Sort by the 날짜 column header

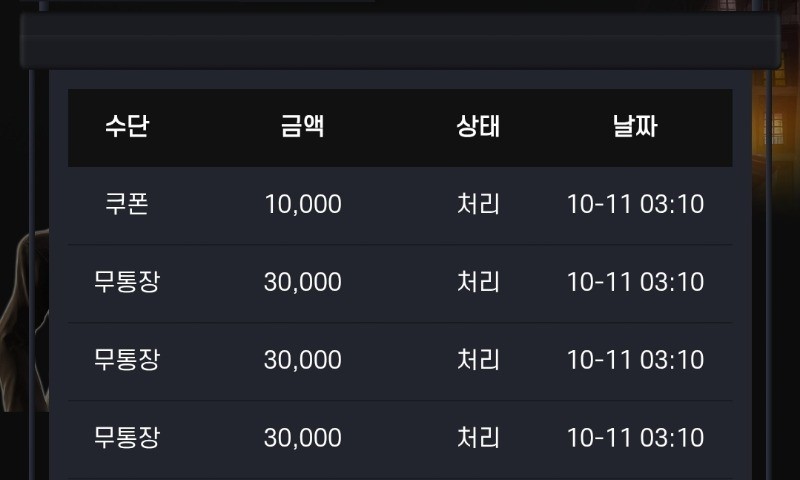tap(635, 127)
